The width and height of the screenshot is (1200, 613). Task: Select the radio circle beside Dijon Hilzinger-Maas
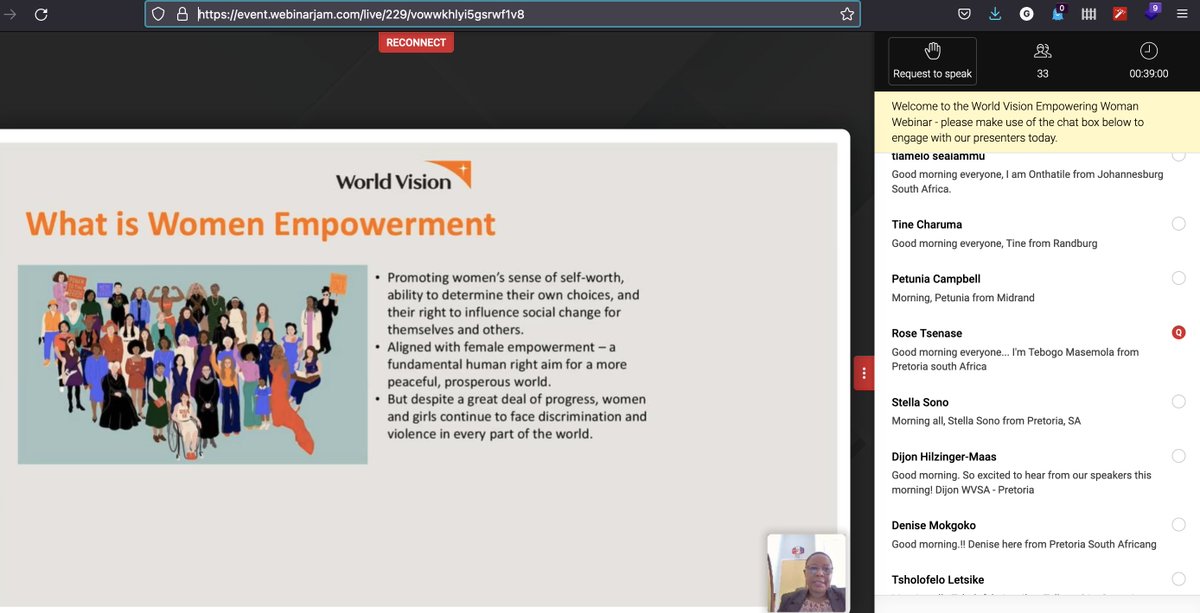tap(1178, 456)
